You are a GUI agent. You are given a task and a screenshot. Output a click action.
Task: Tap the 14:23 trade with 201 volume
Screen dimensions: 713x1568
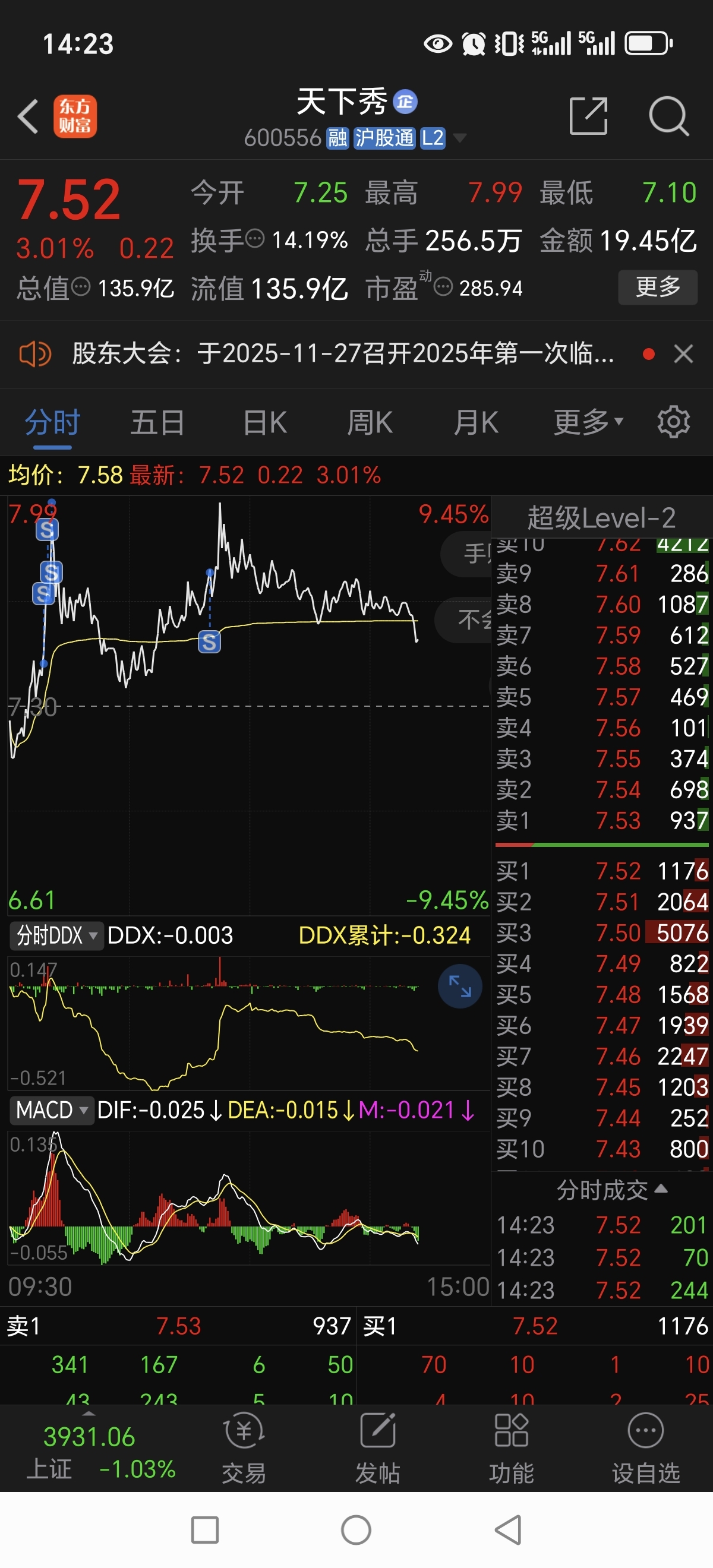pos(601,1225)
